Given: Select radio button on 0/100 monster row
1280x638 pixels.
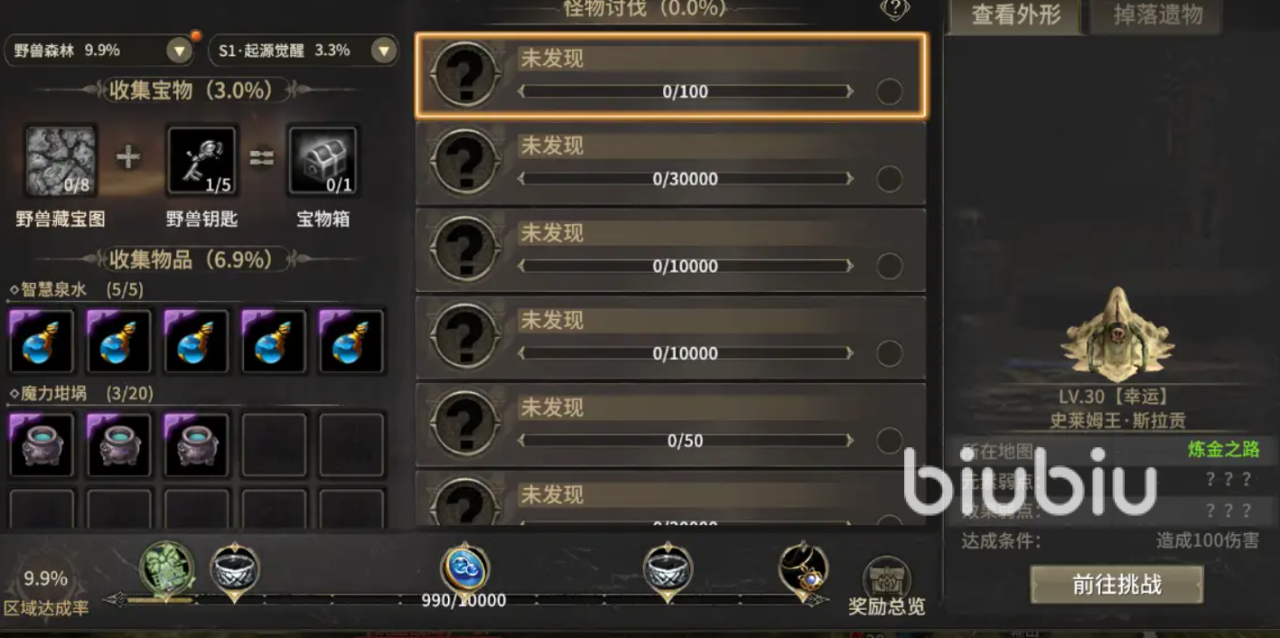Looking at the screenshot, I should click(x=889, y=92).
